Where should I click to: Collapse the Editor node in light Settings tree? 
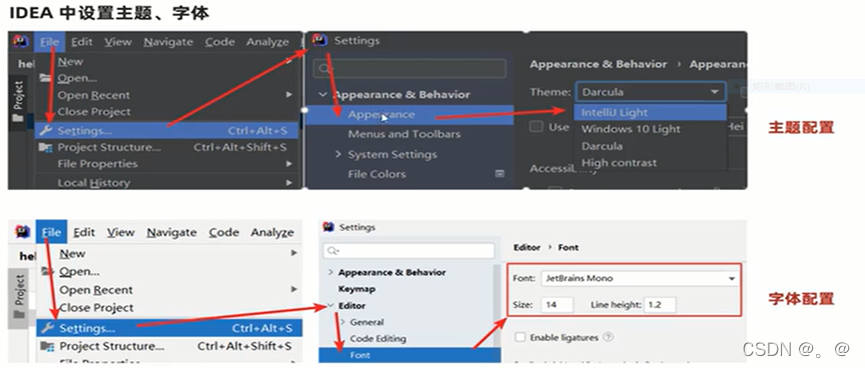(330, 305)
